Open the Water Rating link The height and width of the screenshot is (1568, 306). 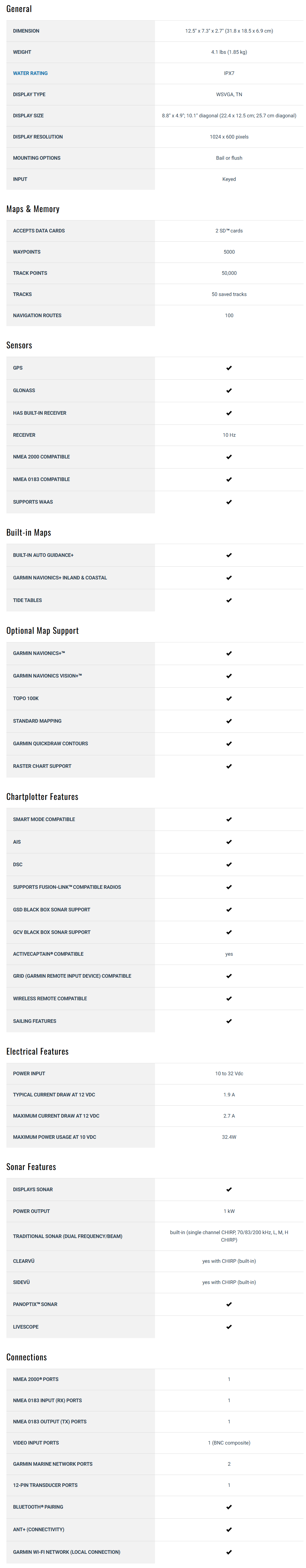click(30, 73)
